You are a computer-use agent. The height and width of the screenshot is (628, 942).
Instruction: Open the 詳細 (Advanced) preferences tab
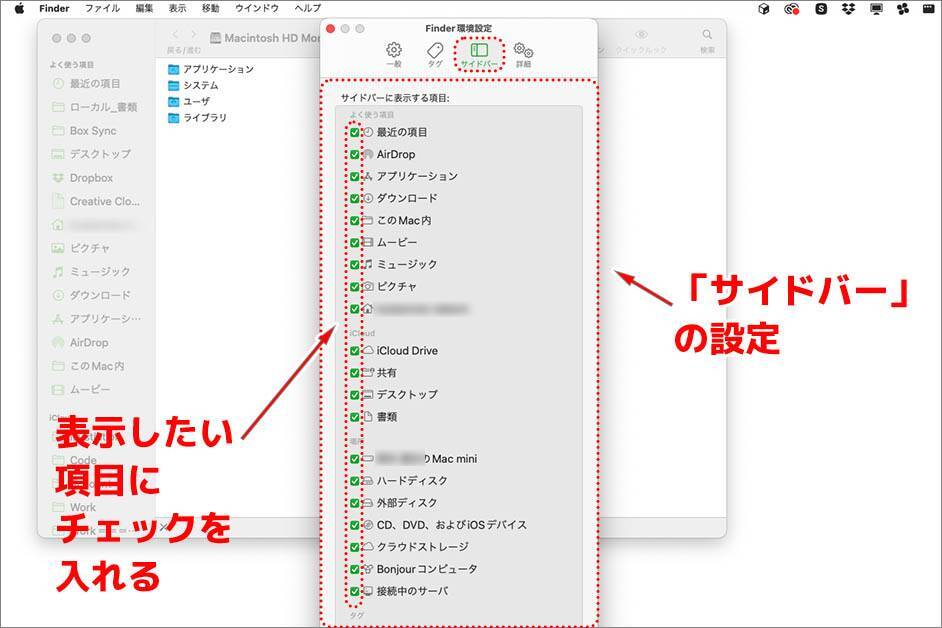coord(523,54)
